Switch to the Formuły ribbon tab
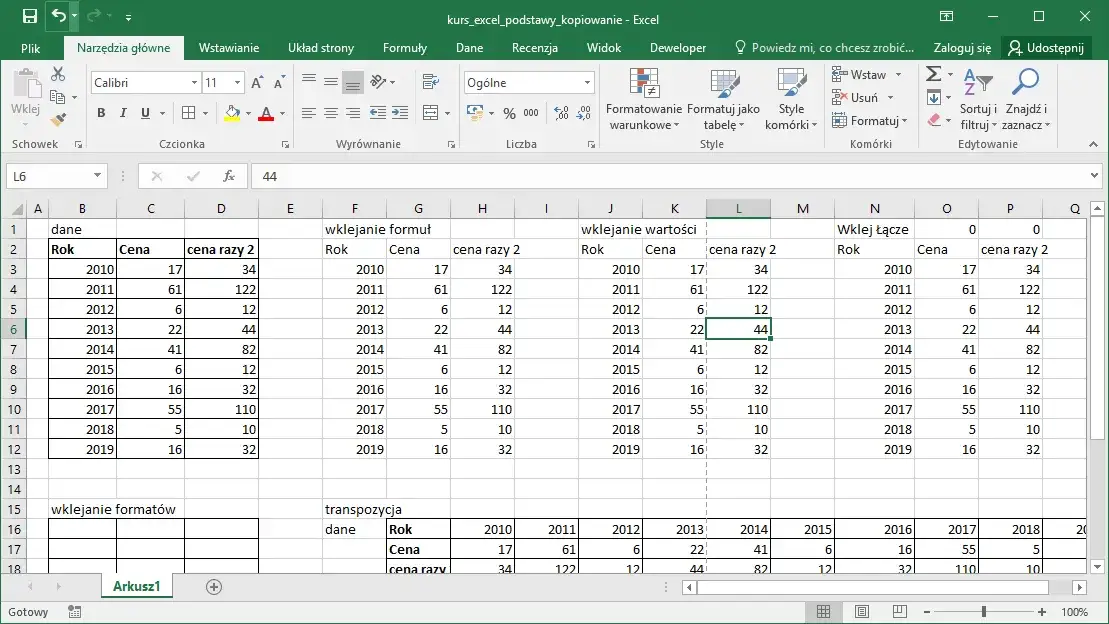This screenshot has width=1109, height=624. coord(404,47)
